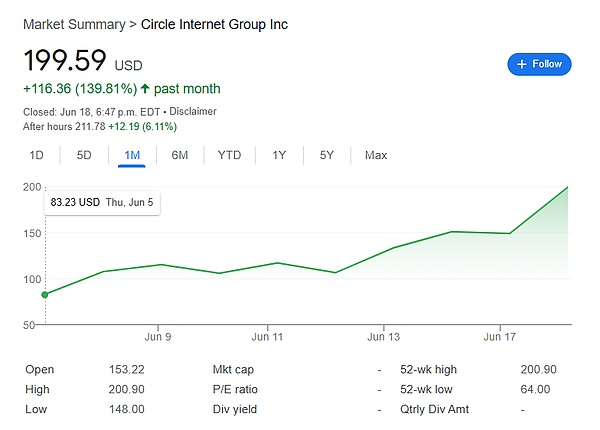Show year-to-date YTD chart
The height and width of the screenshot is (430, 600).
tap(230, 155)
